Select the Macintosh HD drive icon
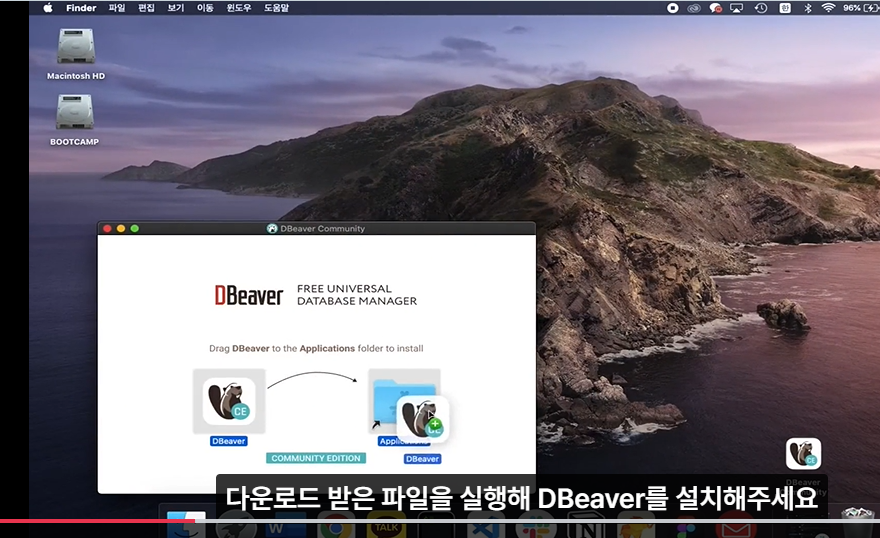Image resolution: width=880 pixels, height=538 pixels. point(76,47)
